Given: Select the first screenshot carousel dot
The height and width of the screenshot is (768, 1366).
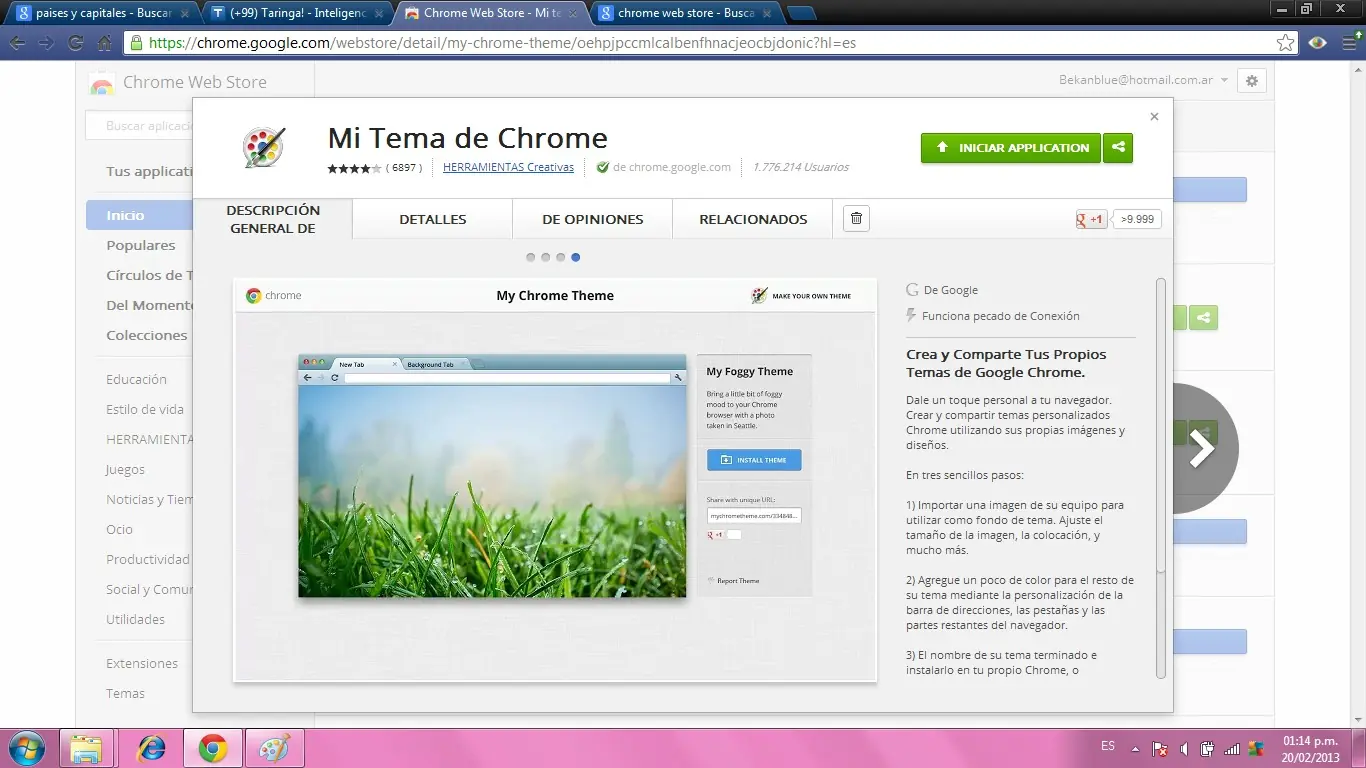Looking at the screenshot, I should click(x=531, y=257).
